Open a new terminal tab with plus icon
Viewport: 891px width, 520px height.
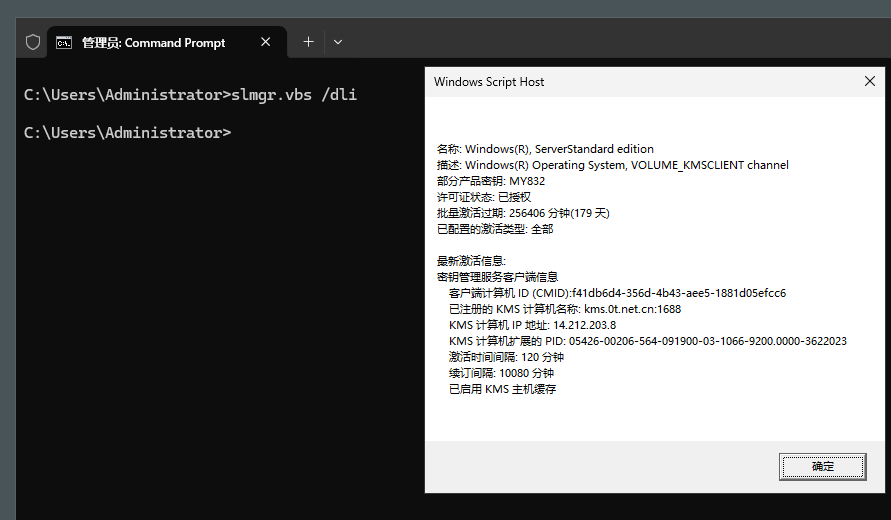click(308, 42)
